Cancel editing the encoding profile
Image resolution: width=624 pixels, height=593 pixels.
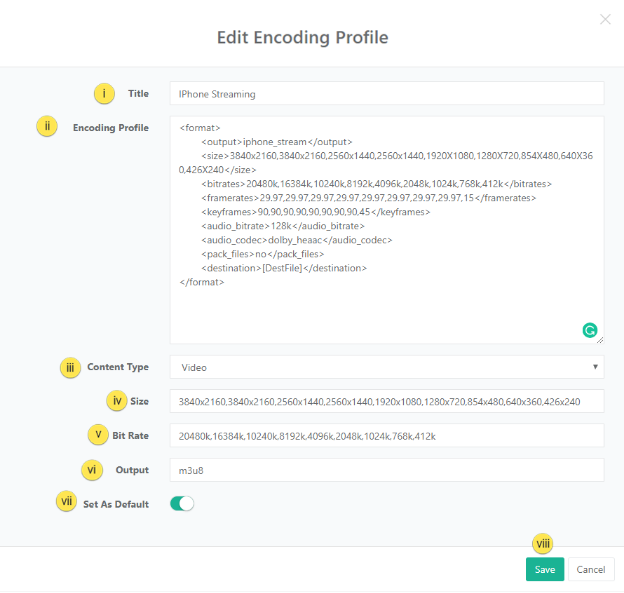(x=590, y=569)
